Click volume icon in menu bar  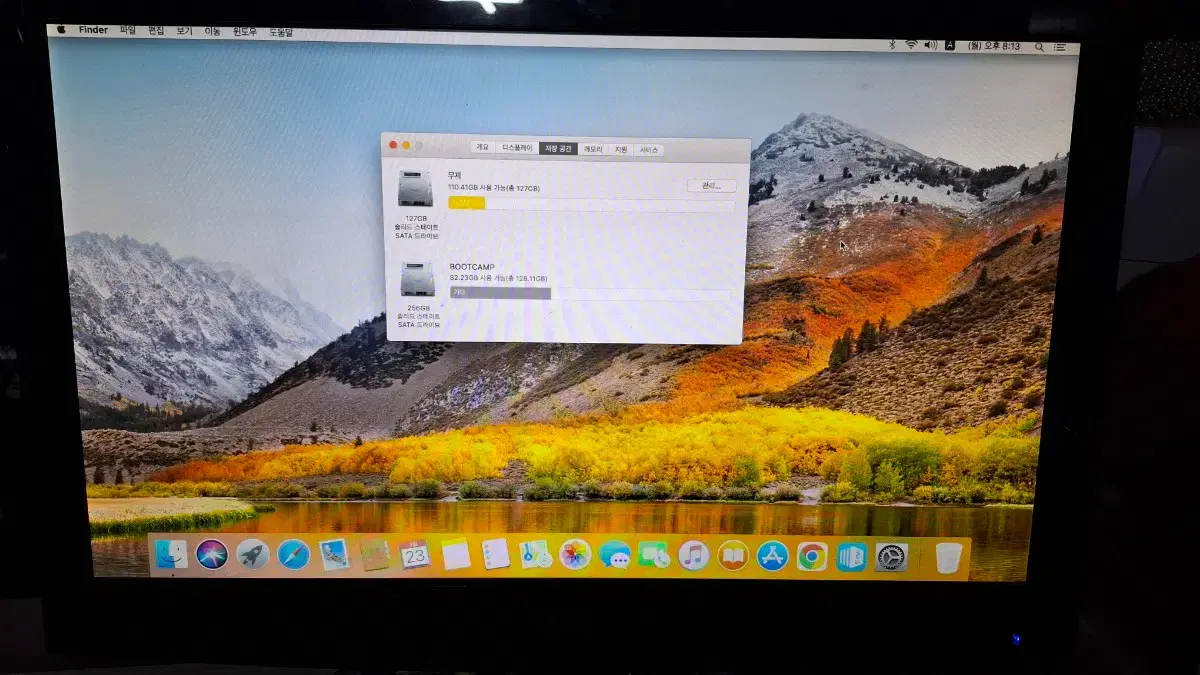click(x=931, y=45)
